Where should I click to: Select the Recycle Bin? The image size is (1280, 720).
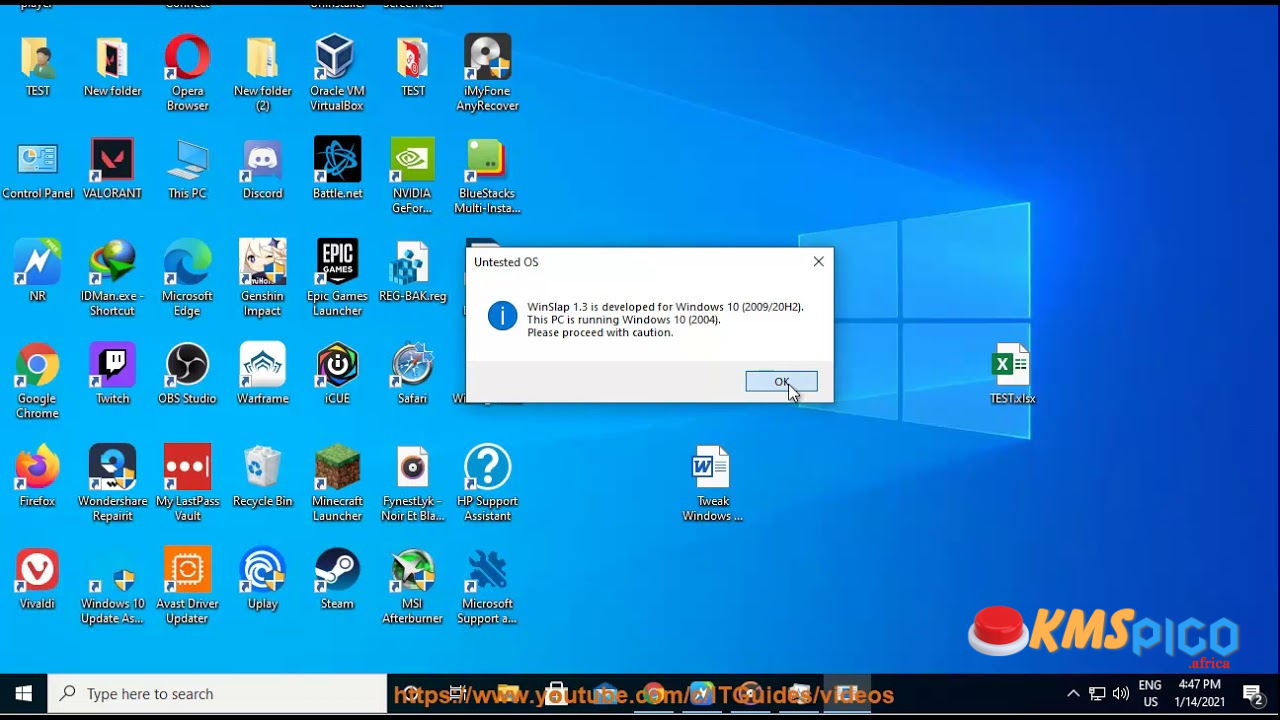point(262,477)
